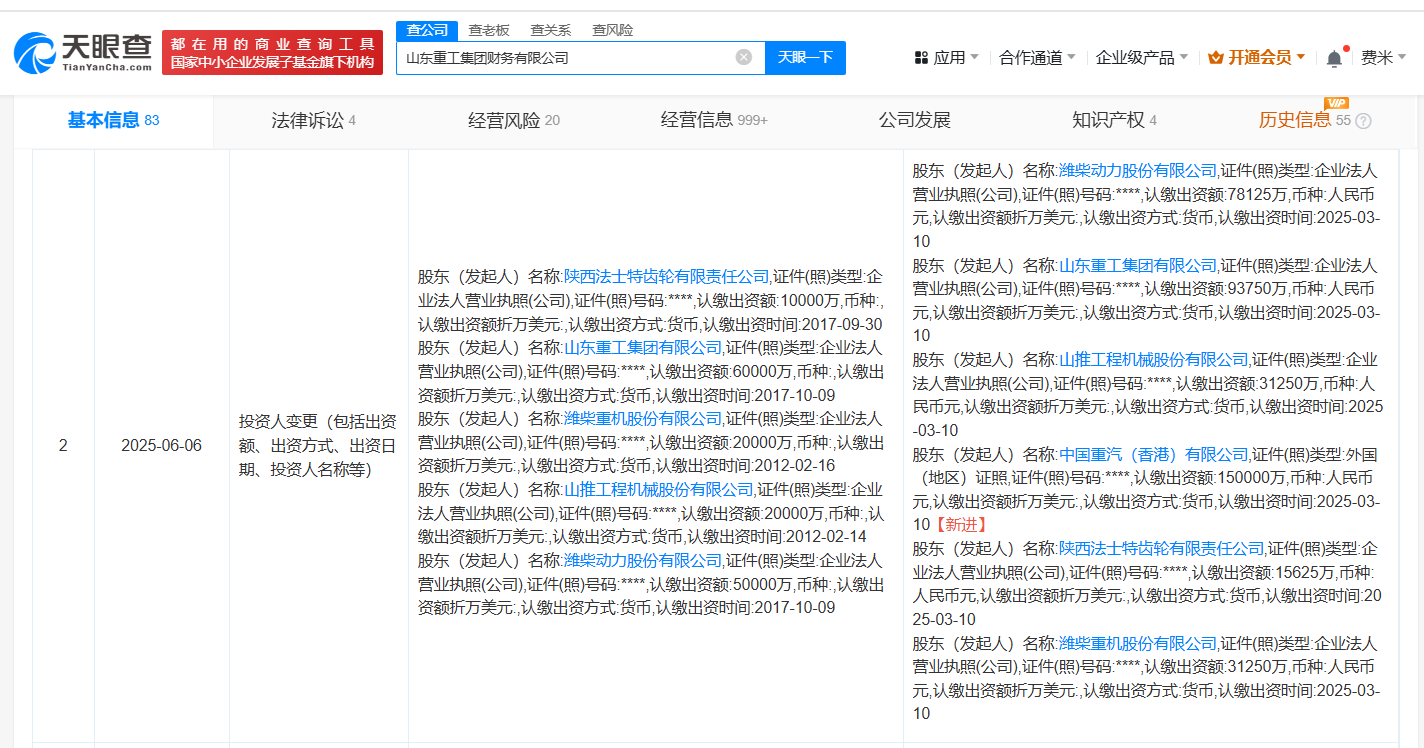Open notifications bell icon
The height and width of the screenshot is (748, 1424).
(x=1334, y=58)
